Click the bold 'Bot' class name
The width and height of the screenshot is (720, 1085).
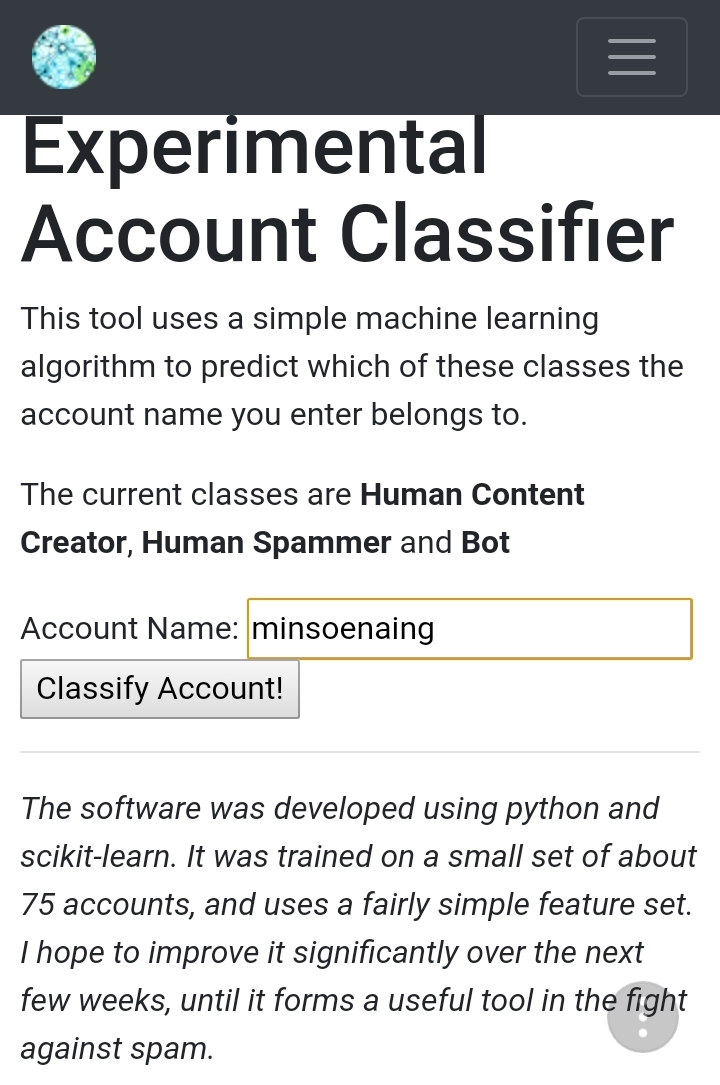pyautogui.click(x=485, y=543)
